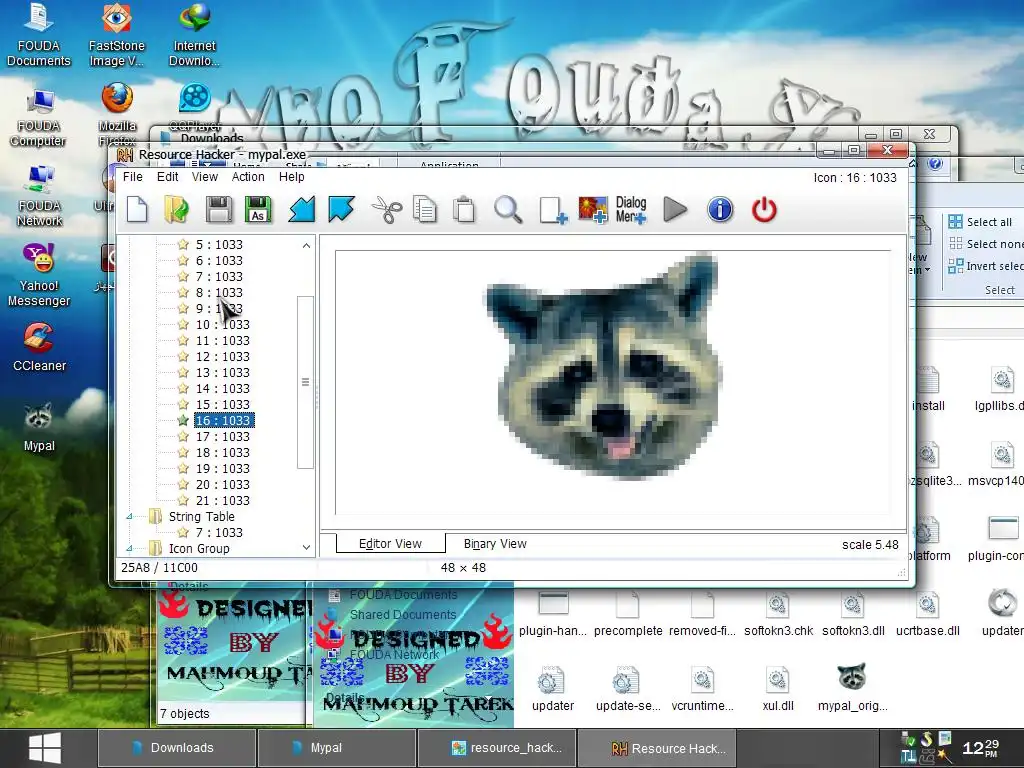The width and height of the screenshot is (1024, 768).
Task: Switch to the Binary View tab
Action: click(495, 543)
